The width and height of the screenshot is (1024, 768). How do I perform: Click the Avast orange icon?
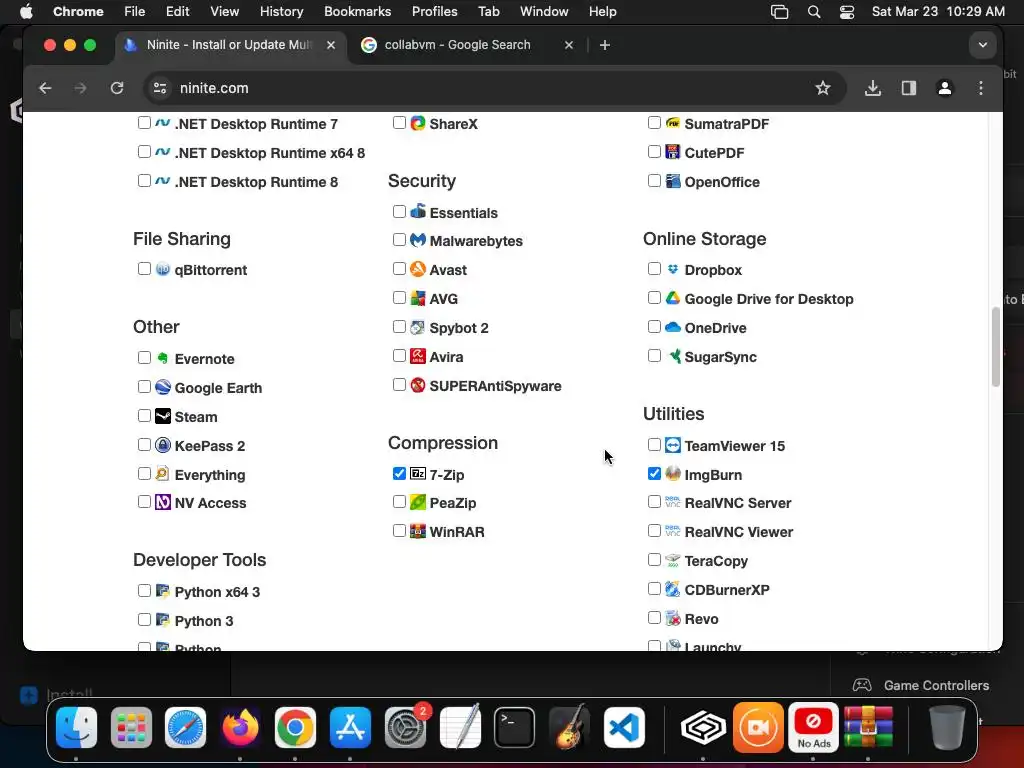tap(418, 268)
